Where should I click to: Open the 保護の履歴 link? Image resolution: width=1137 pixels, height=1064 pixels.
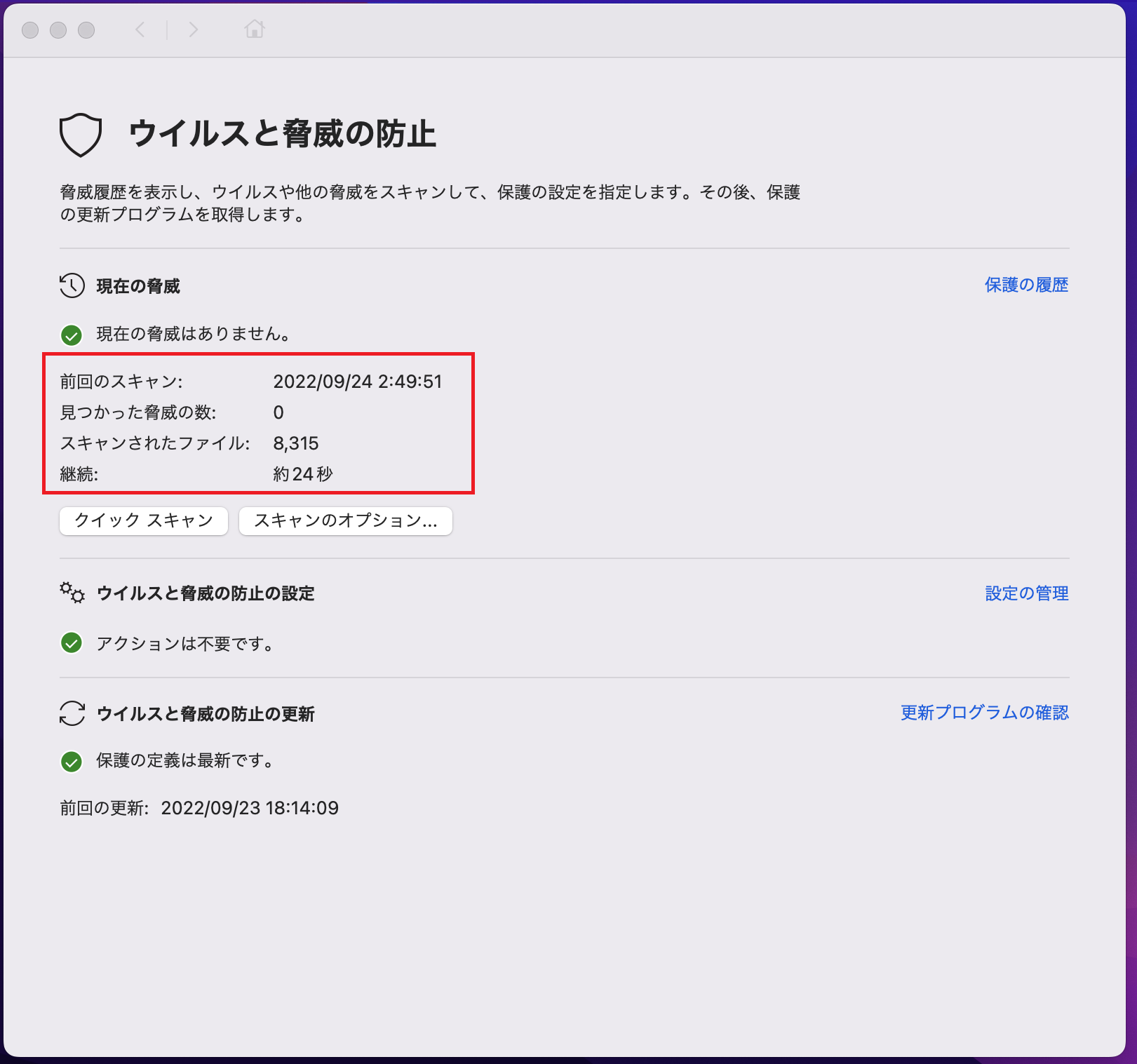(1026, 285)
